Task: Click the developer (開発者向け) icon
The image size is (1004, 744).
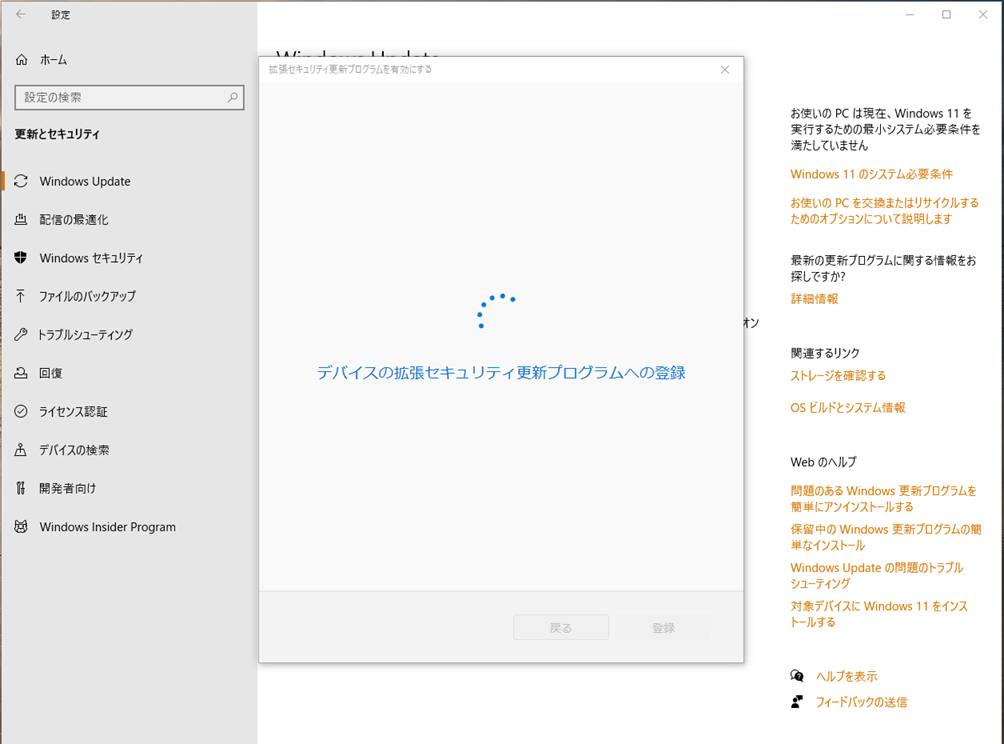Action: tap(21, 488)
